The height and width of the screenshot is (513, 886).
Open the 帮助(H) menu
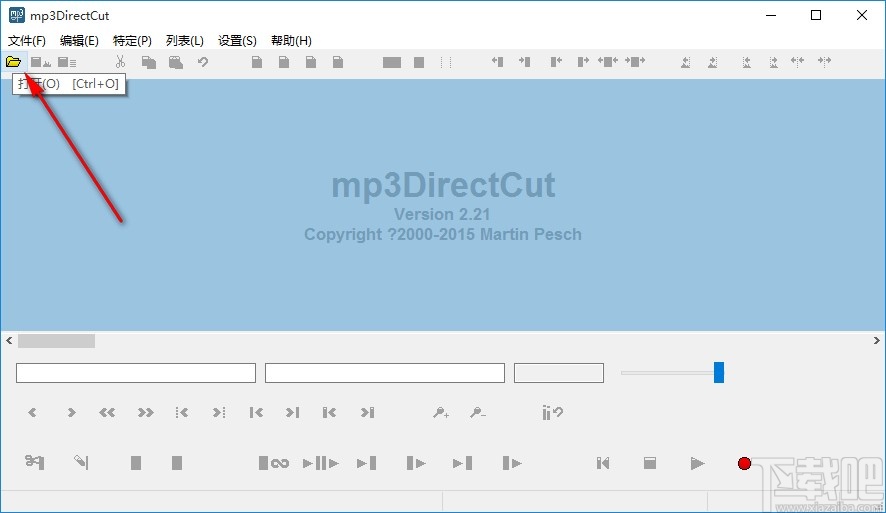click(x=291, y=41)
